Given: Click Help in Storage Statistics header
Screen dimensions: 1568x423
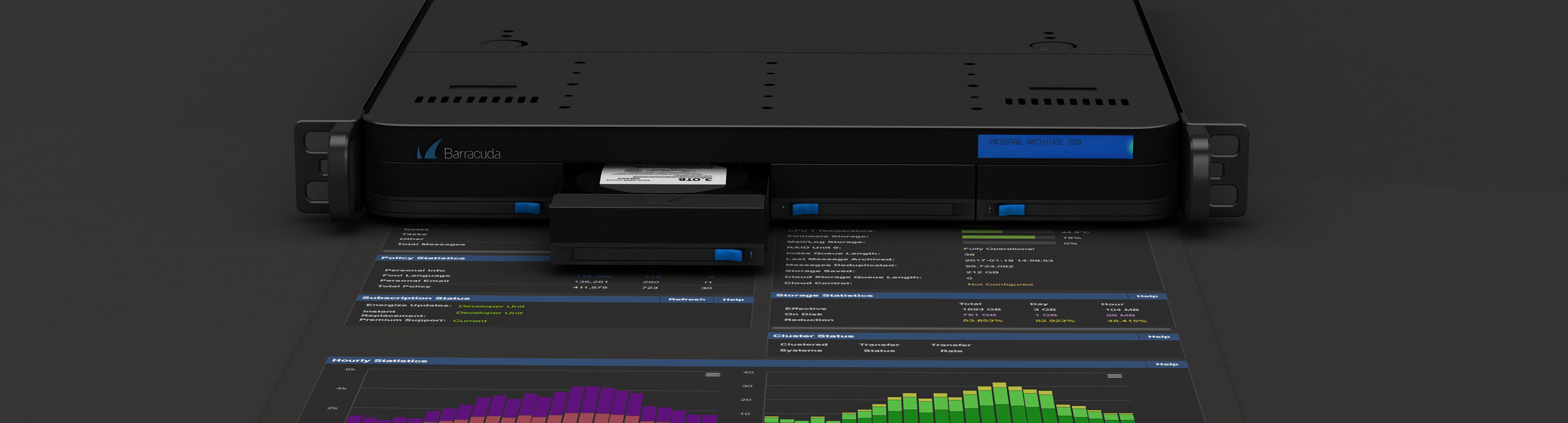Looking at the screenshot, I should pyautogui.click(x=1147, y=297).
